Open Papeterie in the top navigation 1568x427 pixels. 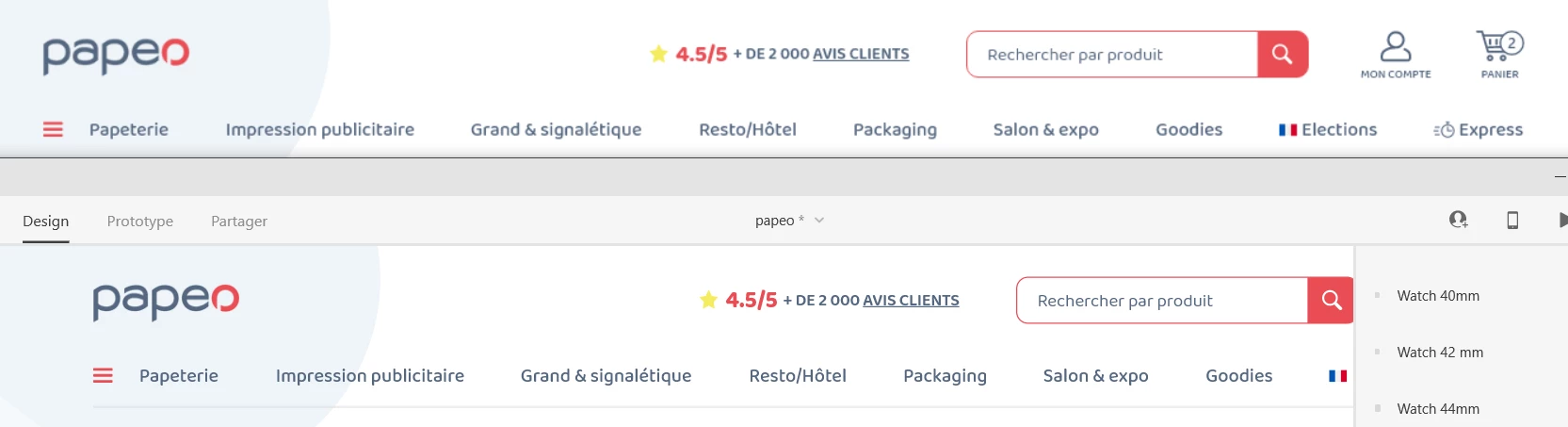click(129, 130)
